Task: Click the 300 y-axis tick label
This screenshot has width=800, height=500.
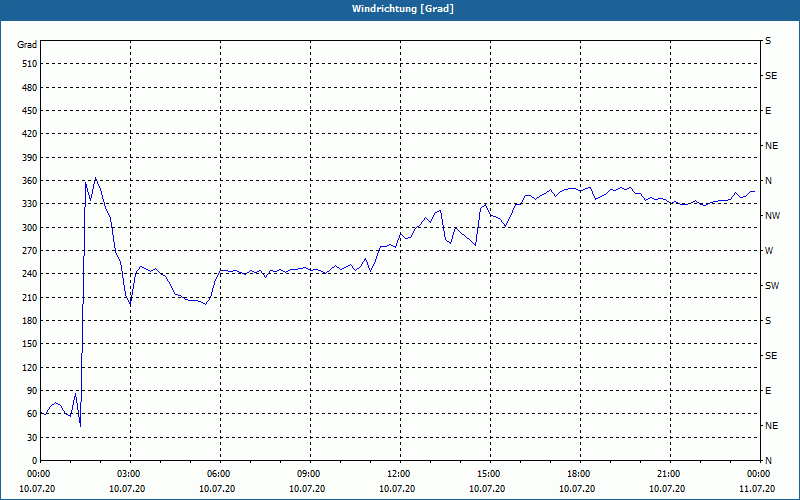Action: 30,228
